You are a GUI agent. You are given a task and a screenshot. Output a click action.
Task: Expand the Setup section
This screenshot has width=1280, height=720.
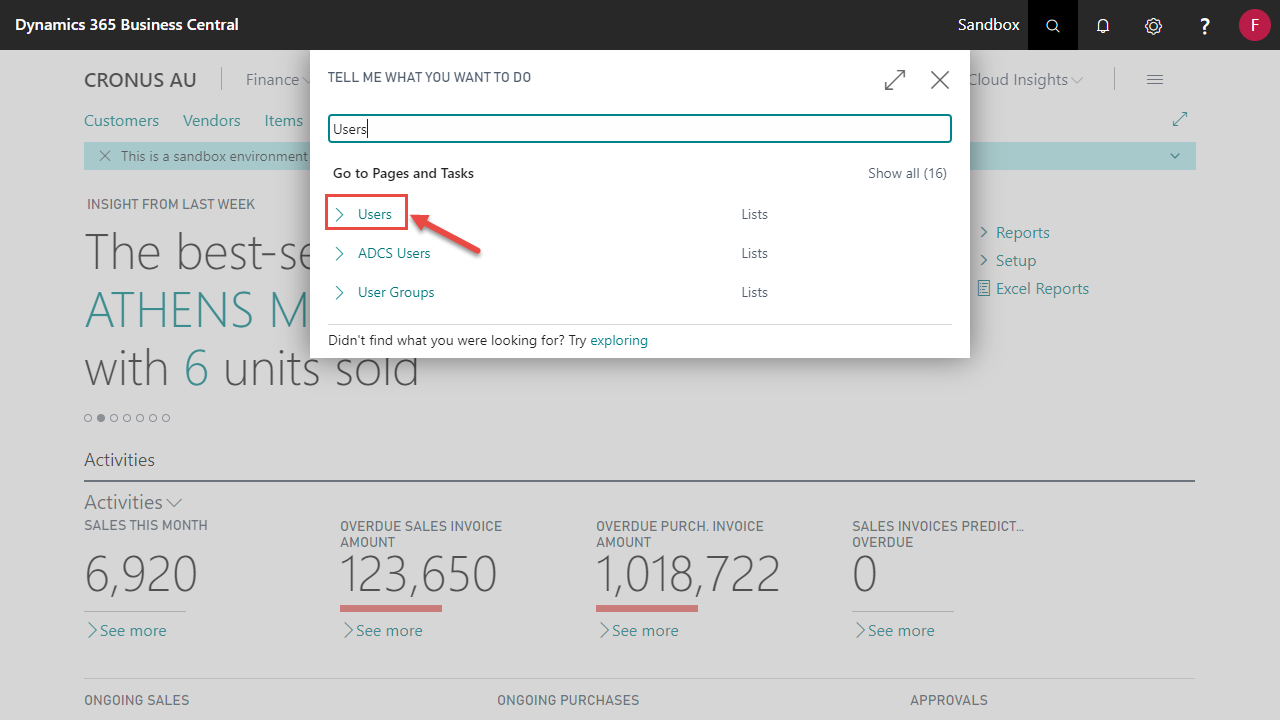point(1006,260)
